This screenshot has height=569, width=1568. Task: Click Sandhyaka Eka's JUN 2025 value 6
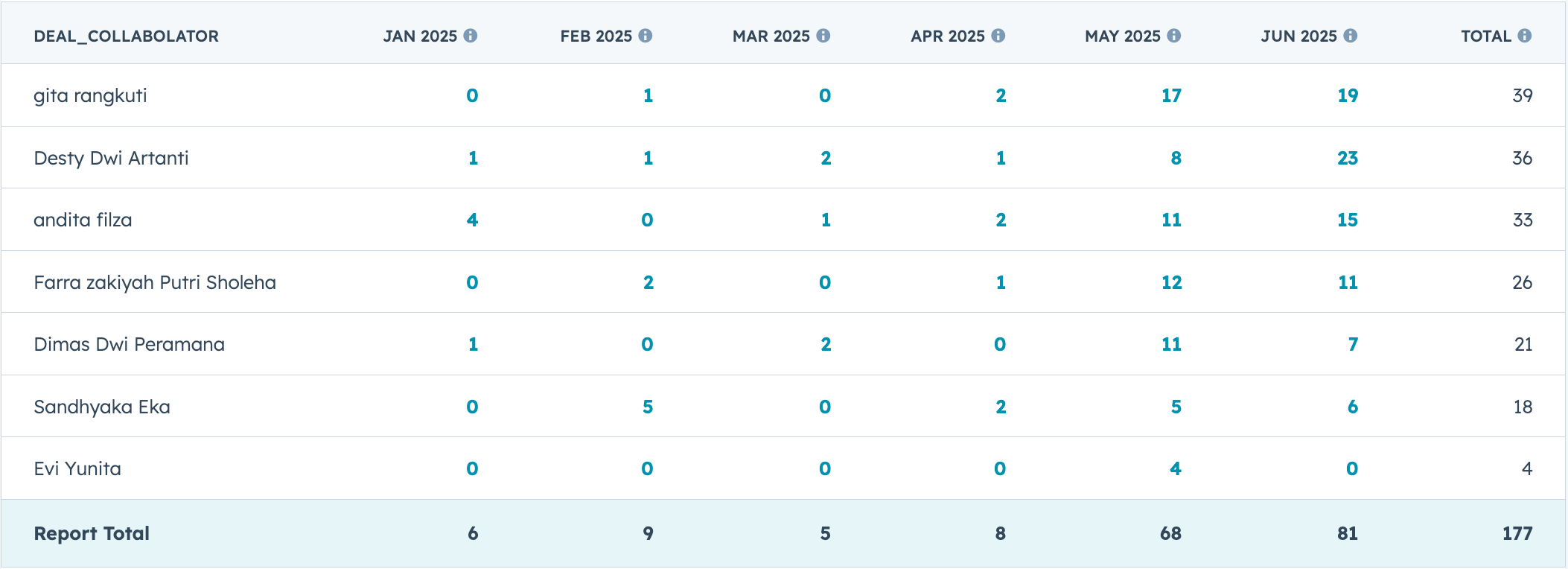tap(1353, 407)
